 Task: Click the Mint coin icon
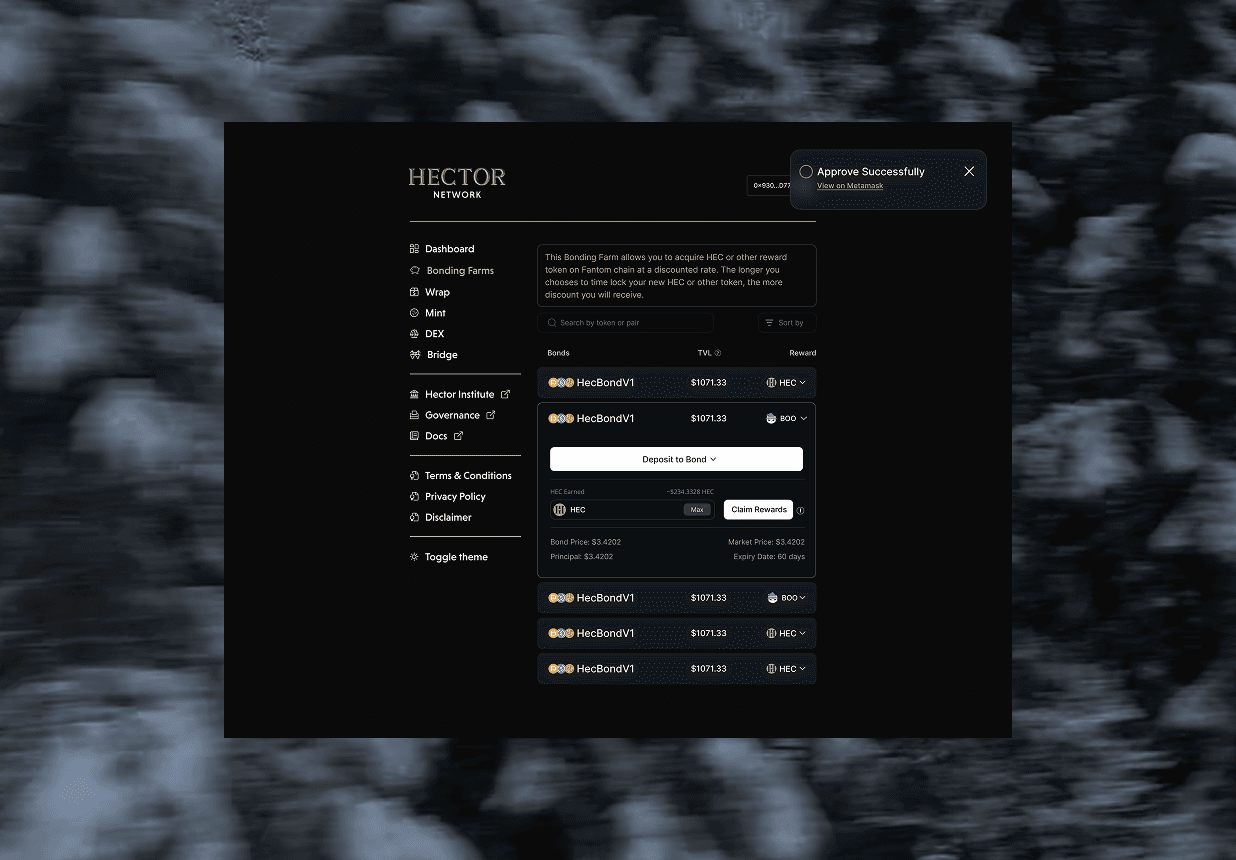click(415, 313)
